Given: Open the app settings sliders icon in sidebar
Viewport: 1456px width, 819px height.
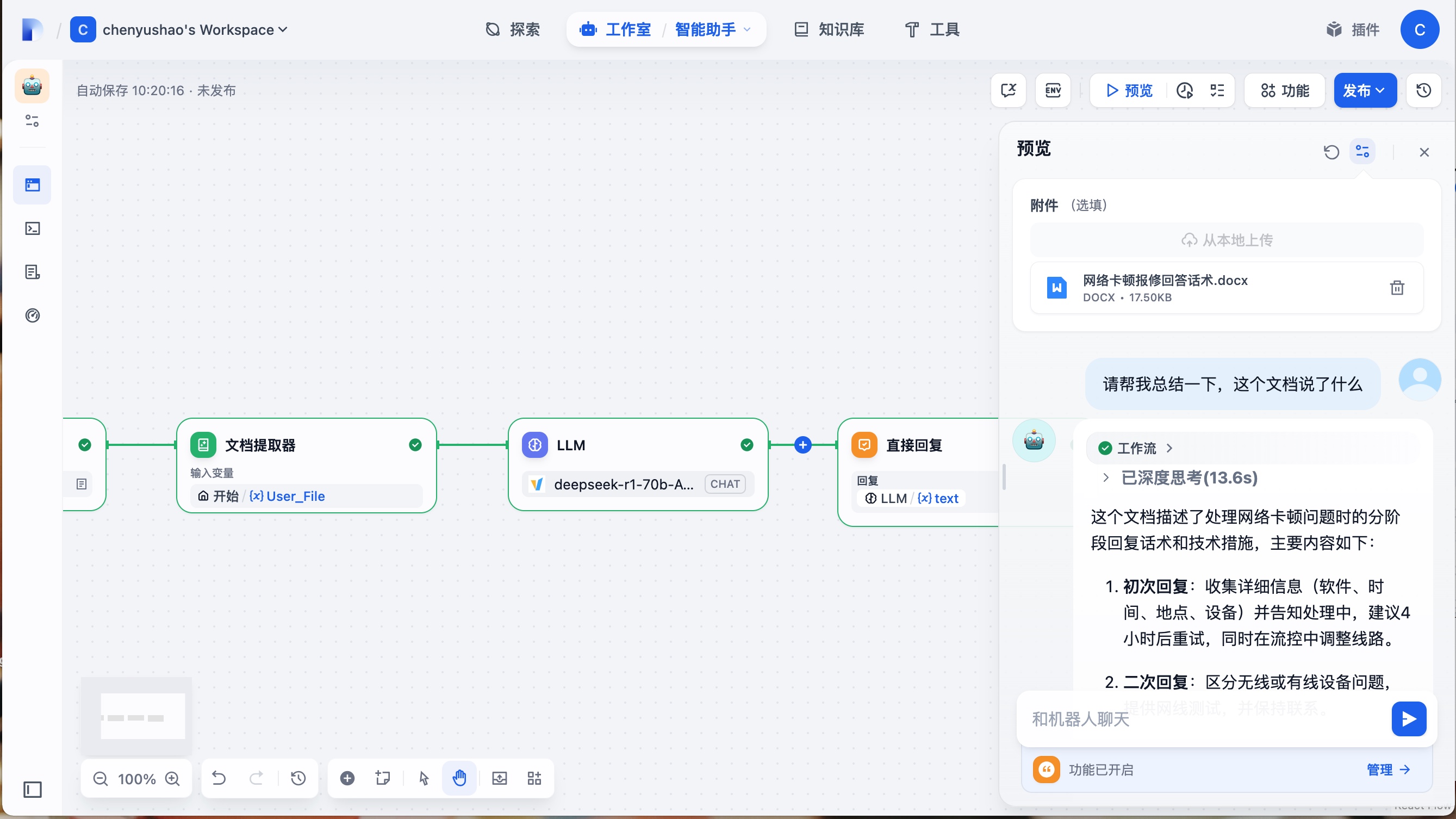Looking at the screenshot, I should [x=32, y=120].
